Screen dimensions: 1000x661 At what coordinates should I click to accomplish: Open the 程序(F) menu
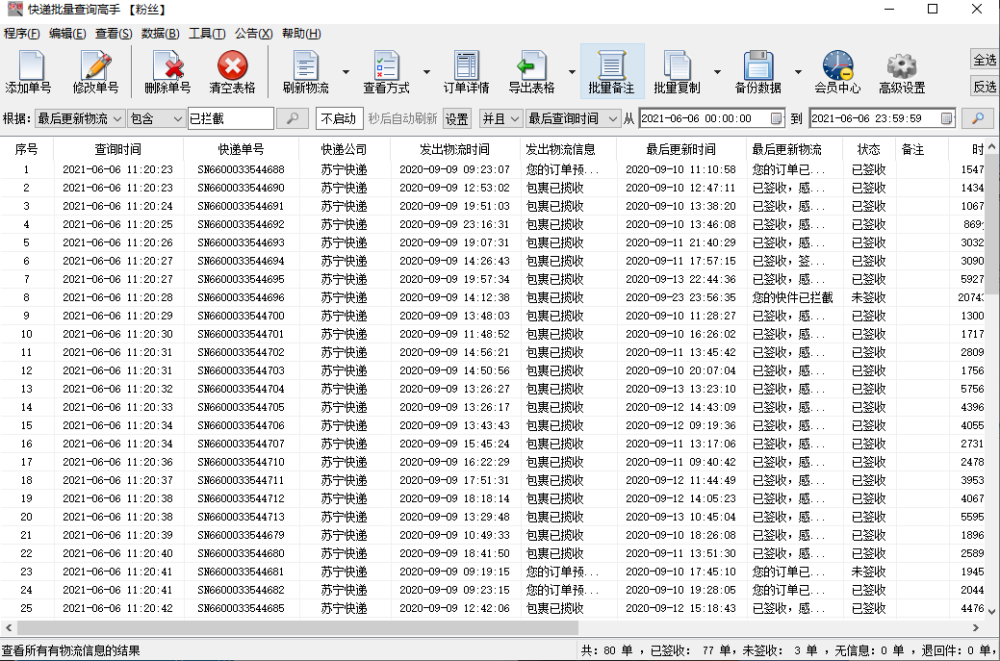[x=22, y=34]
